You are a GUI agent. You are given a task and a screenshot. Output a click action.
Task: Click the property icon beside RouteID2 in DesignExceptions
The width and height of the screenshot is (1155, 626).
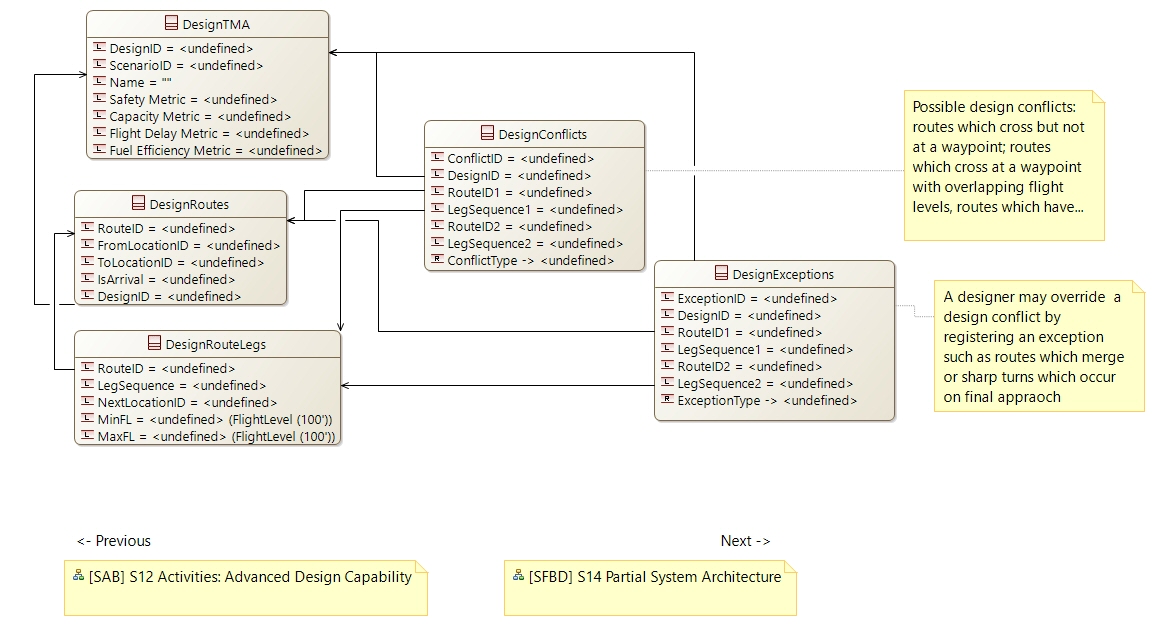(667, 365)
